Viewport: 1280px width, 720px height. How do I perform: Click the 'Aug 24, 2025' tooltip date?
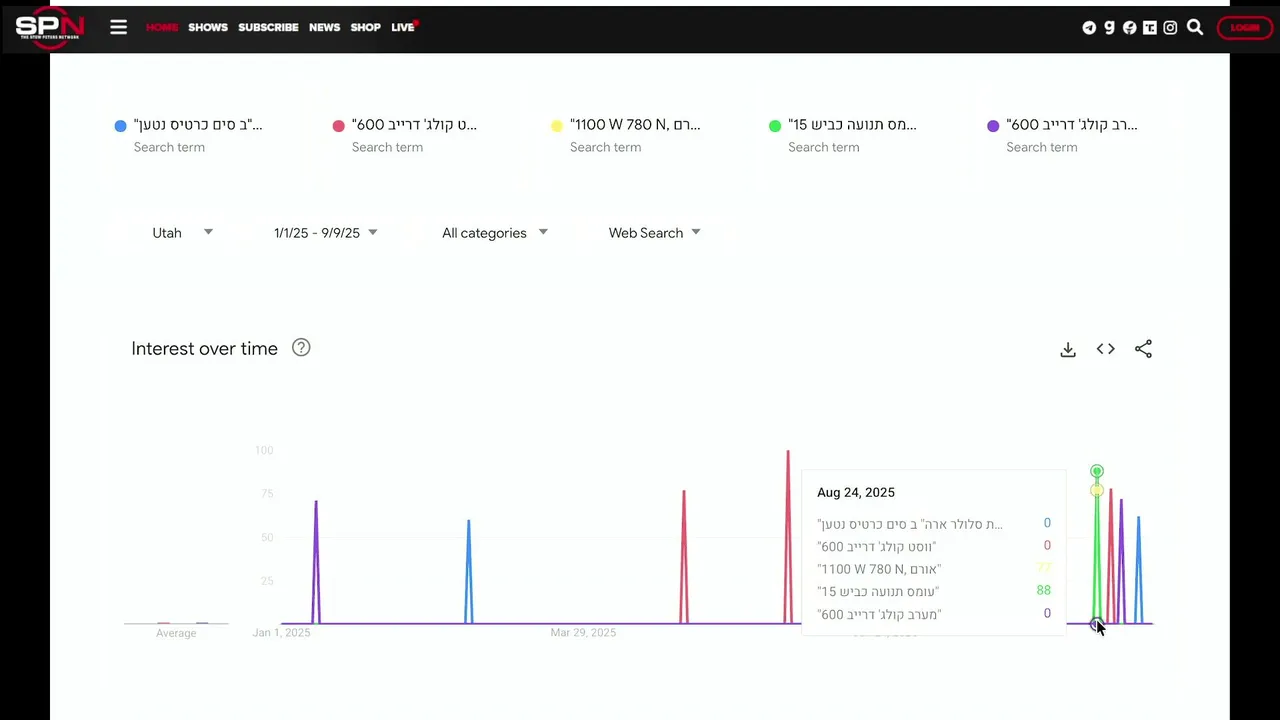856,492
